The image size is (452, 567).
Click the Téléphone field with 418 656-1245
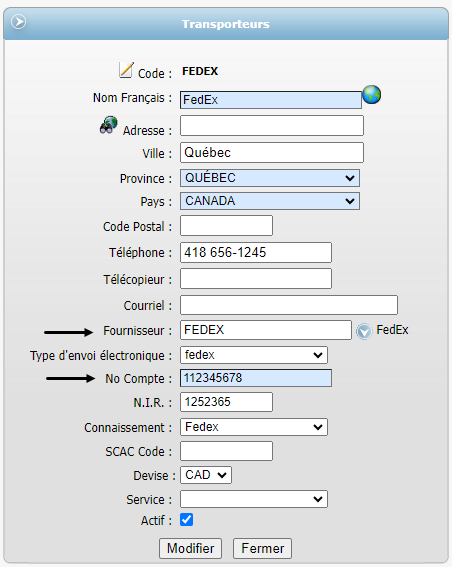(x=256, y=252)
